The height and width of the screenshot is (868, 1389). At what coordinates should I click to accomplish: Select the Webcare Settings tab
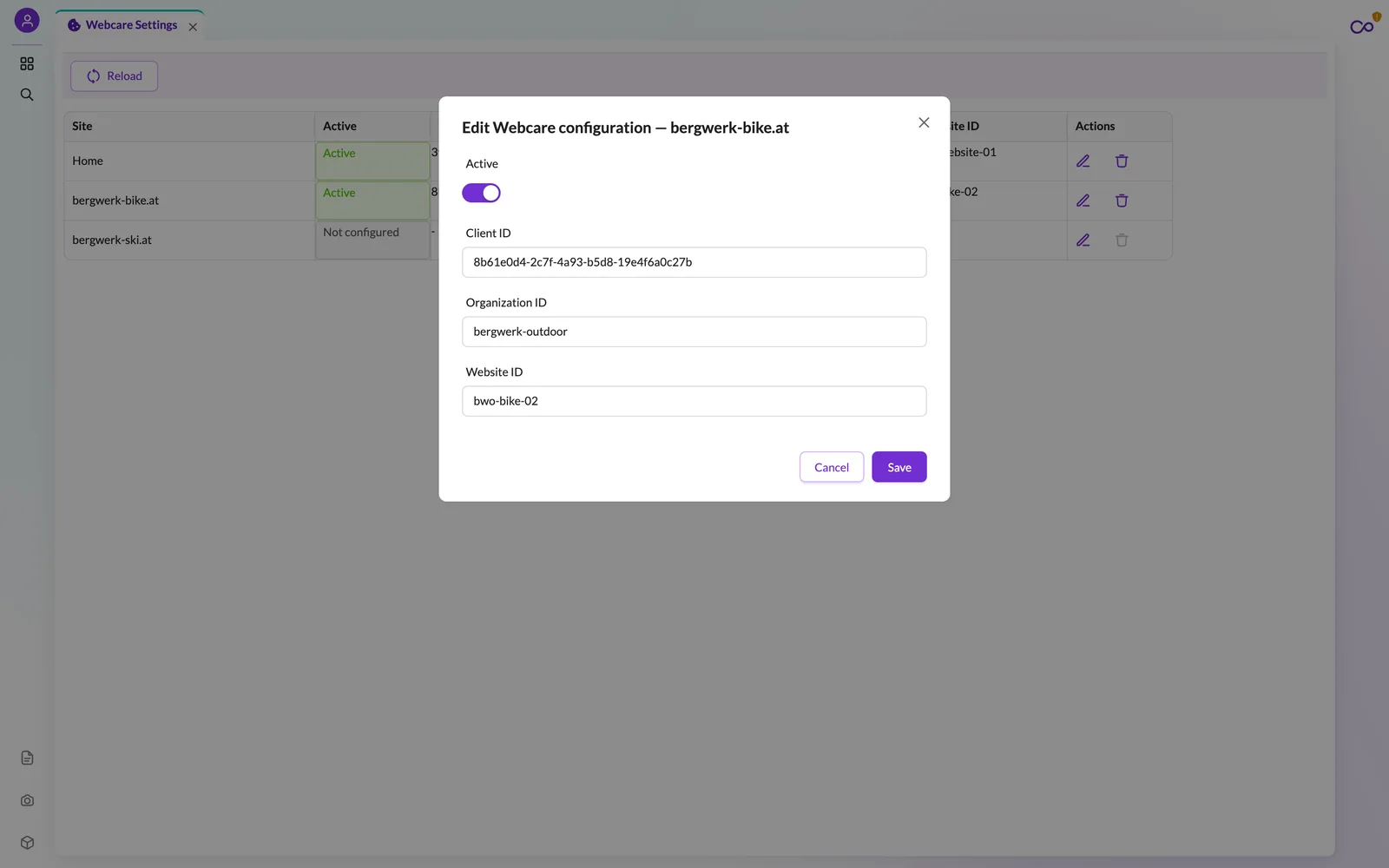(130, 25)
